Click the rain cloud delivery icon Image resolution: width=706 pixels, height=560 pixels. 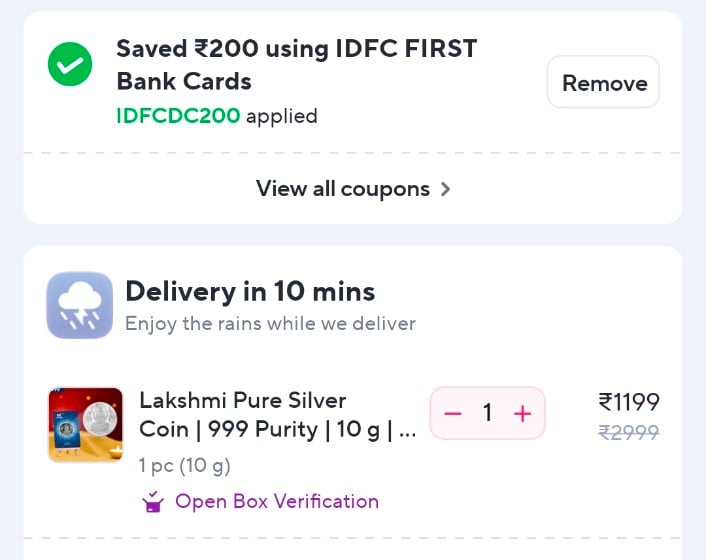click(x=80, y=305)
